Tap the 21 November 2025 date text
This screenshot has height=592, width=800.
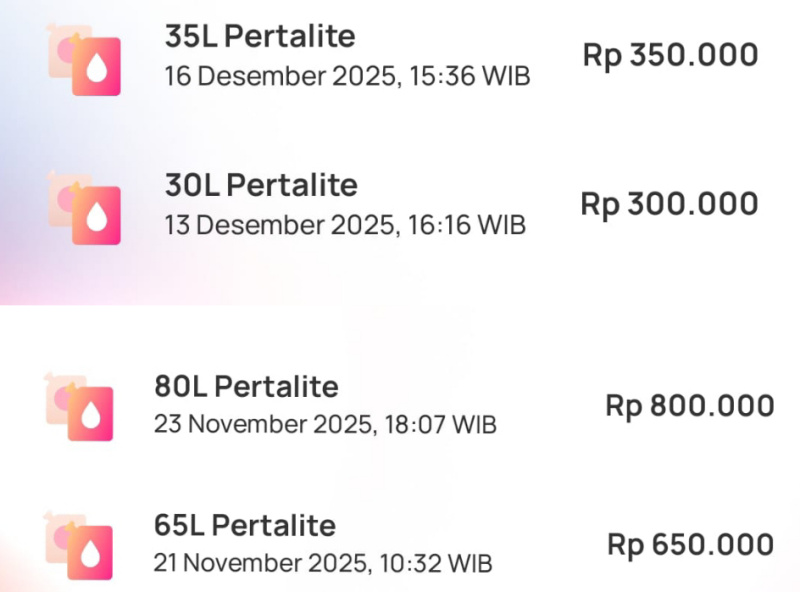[264, 563]
